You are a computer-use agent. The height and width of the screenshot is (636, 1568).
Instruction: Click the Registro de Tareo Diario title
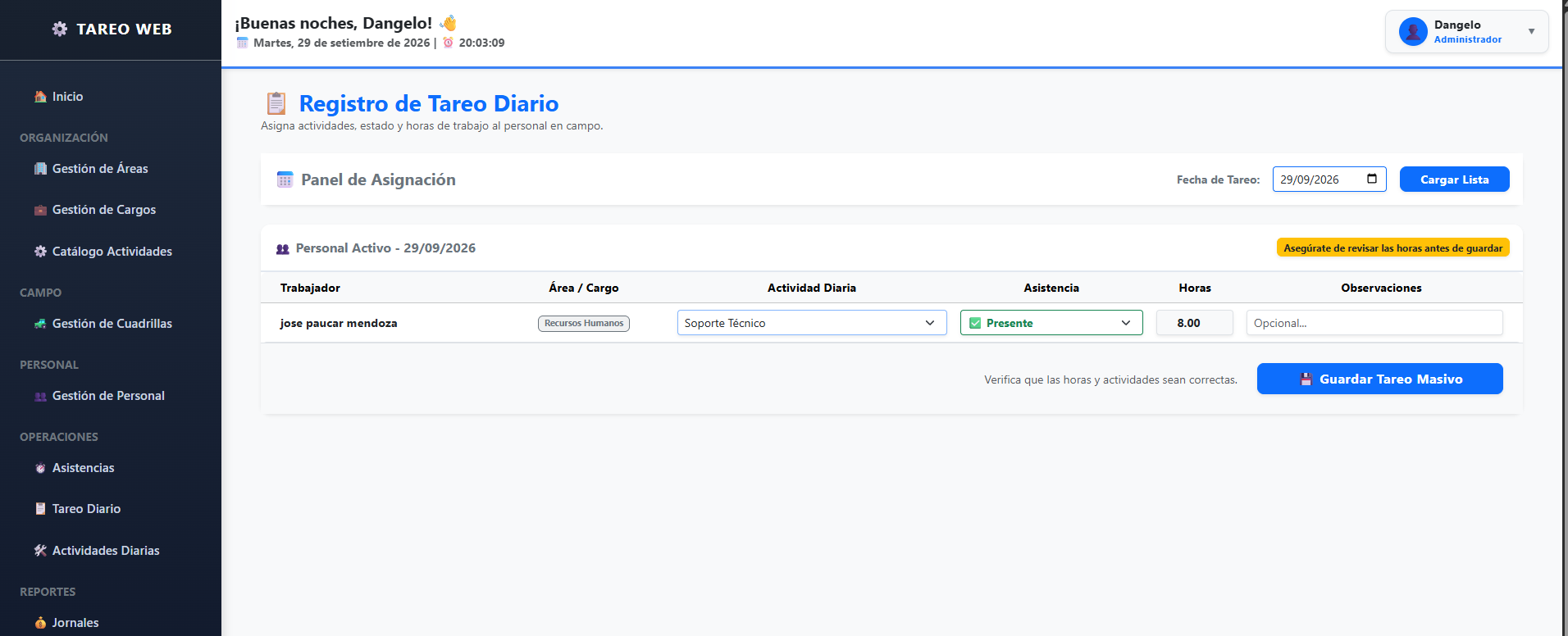(429, 103)
